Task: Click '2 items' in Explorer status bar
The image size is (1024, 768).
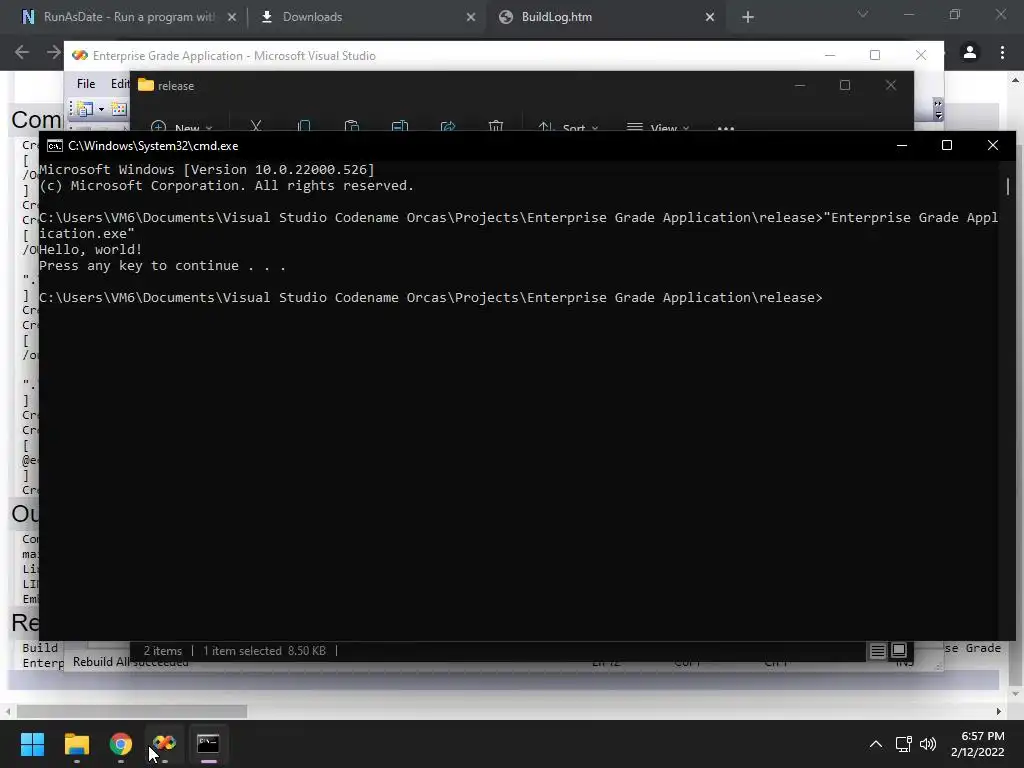Action: point(163,650)
